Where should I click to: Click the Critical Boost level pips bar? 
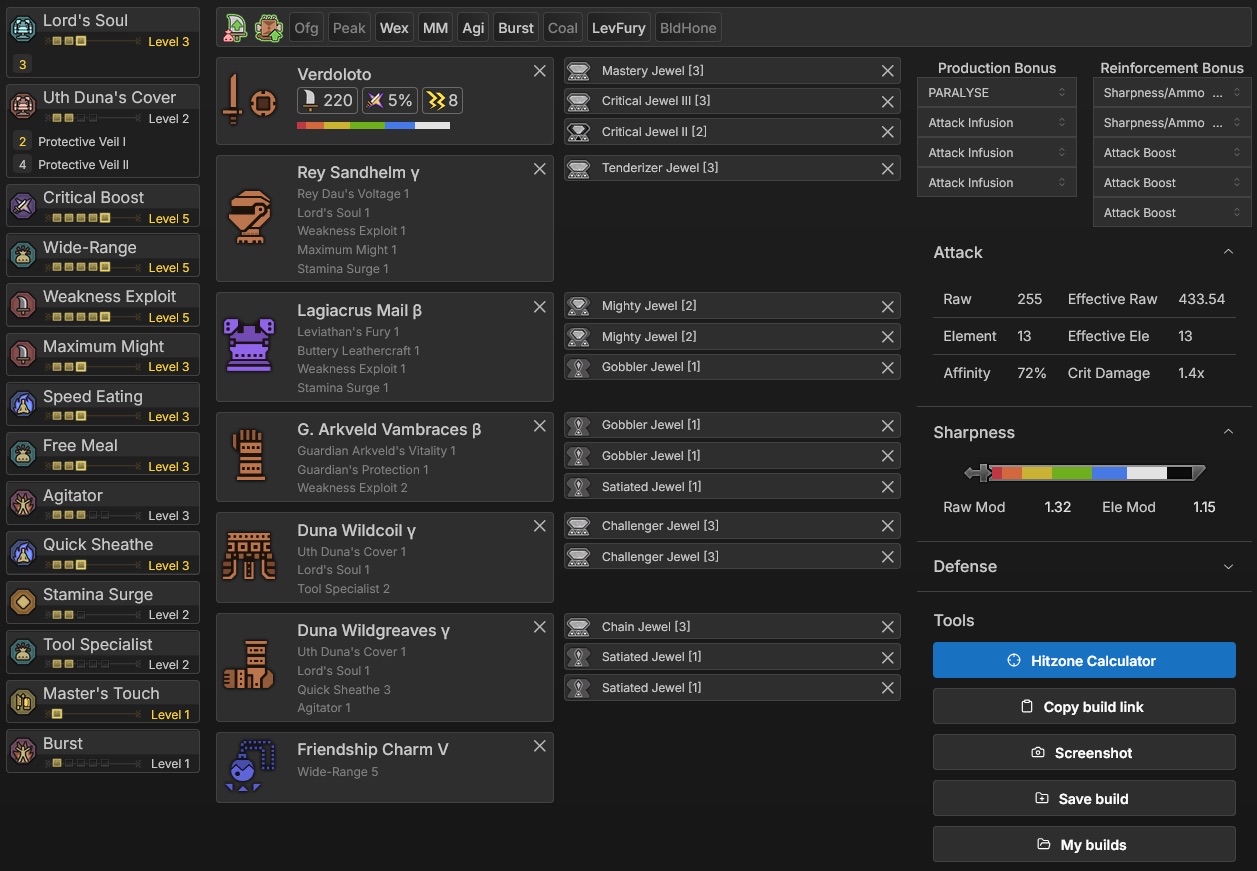coord(93,217)
